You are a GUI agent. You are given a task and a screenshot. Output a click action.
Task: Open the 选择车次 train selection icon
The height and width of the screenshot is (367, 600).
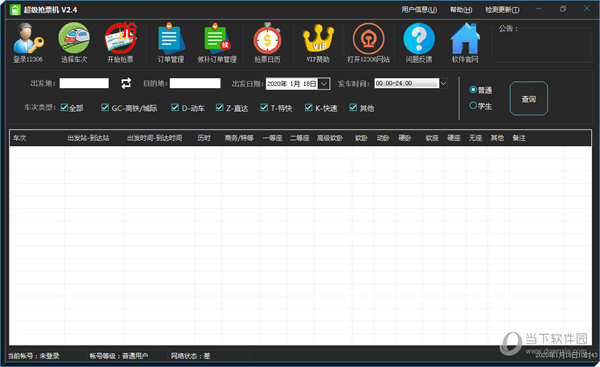[74, 42]
